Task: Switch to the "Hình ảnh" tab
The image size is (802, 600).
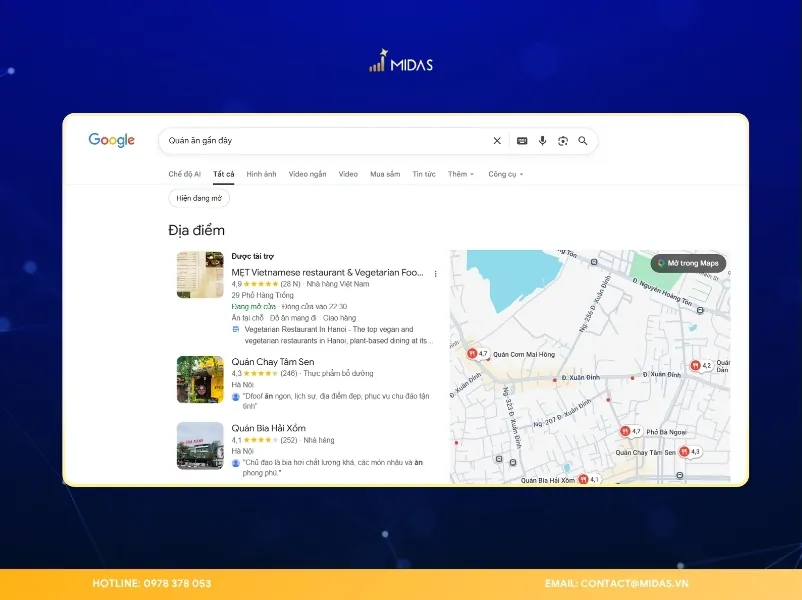Action: [x=261, y=174]
